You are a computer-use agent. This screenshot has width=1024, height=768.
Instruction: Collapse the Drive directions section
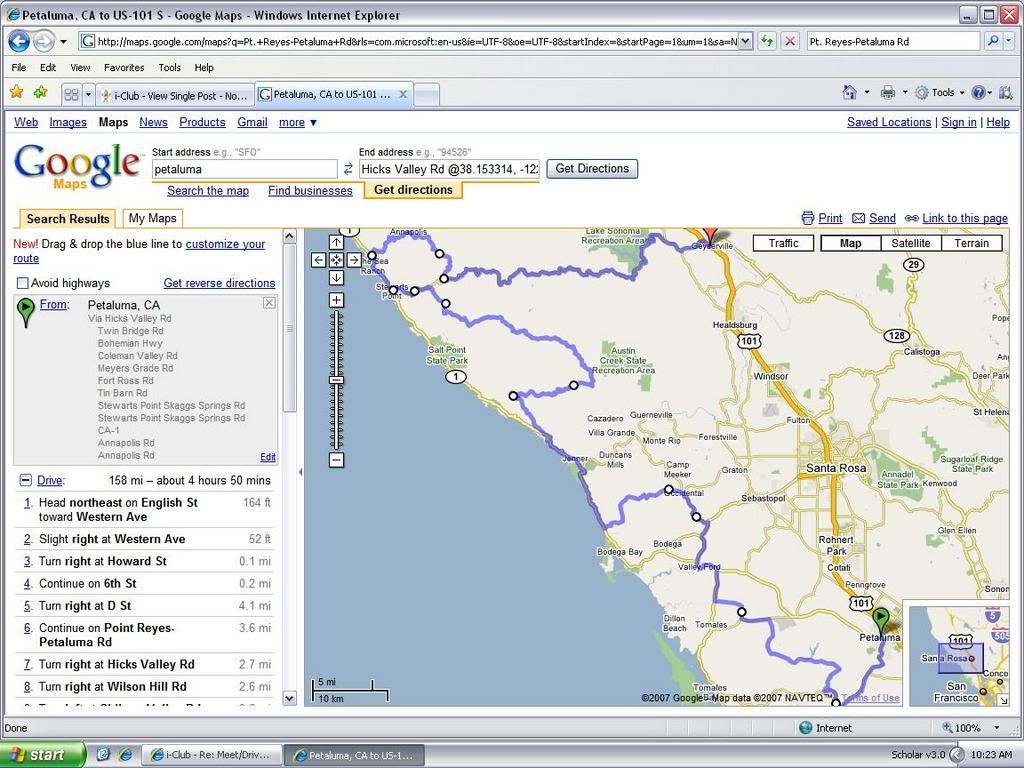click(25, 480)
